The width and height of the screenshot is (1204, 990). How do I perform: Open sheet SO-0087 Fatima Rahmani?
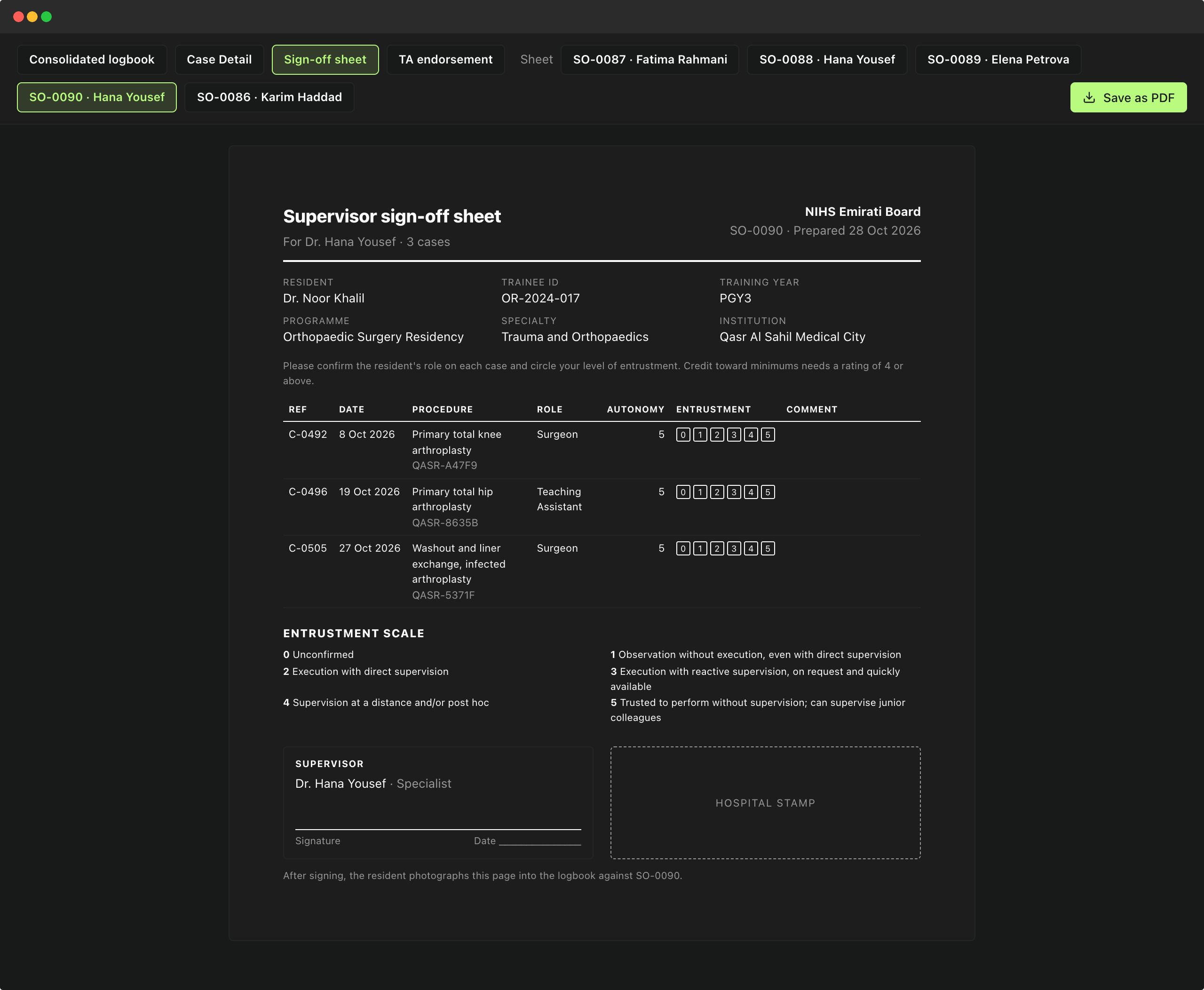(x=650, y=59)
